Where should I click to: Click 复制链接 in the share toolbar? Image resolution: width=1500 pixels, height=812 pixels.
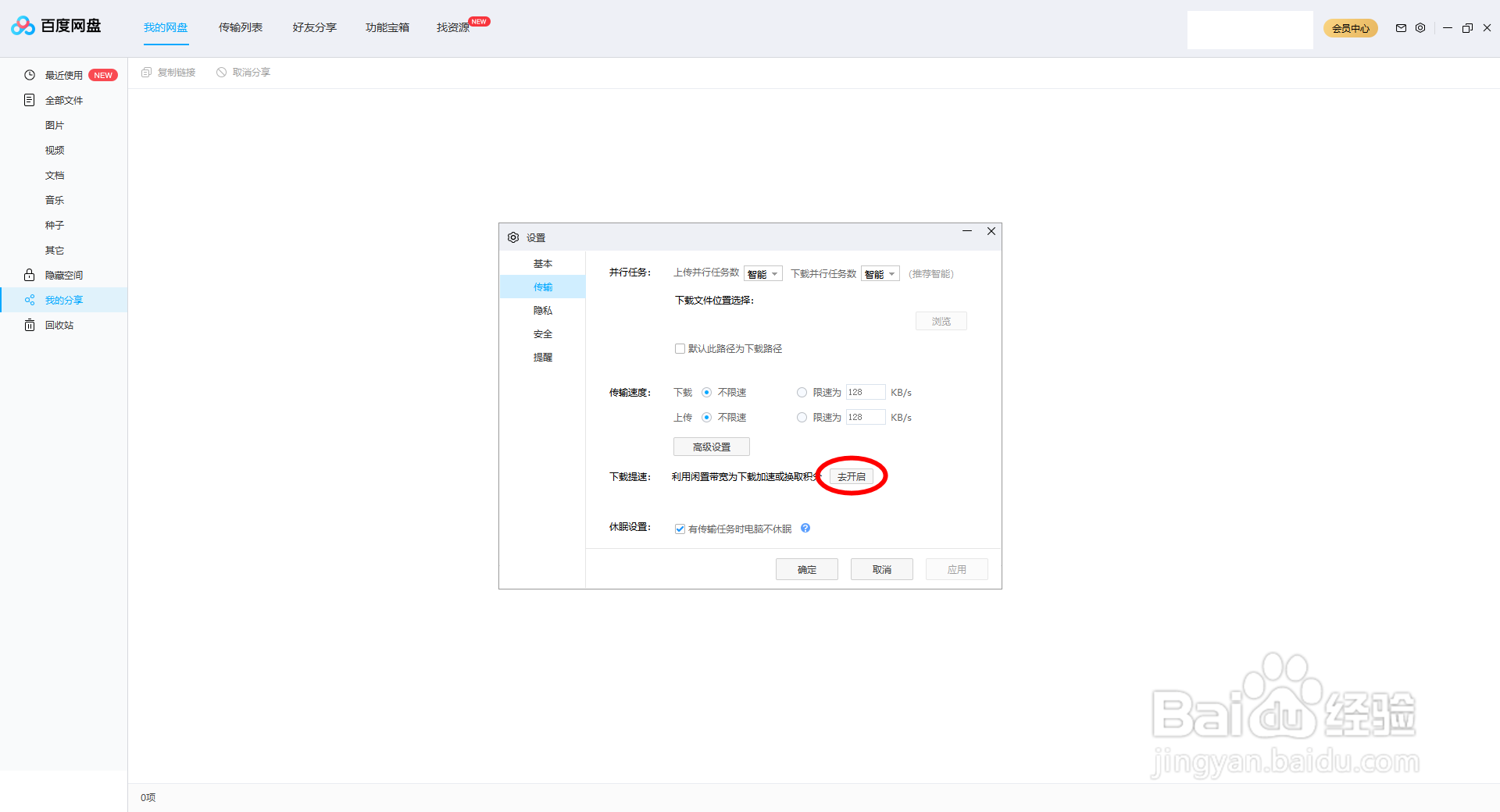pos(175,72)
